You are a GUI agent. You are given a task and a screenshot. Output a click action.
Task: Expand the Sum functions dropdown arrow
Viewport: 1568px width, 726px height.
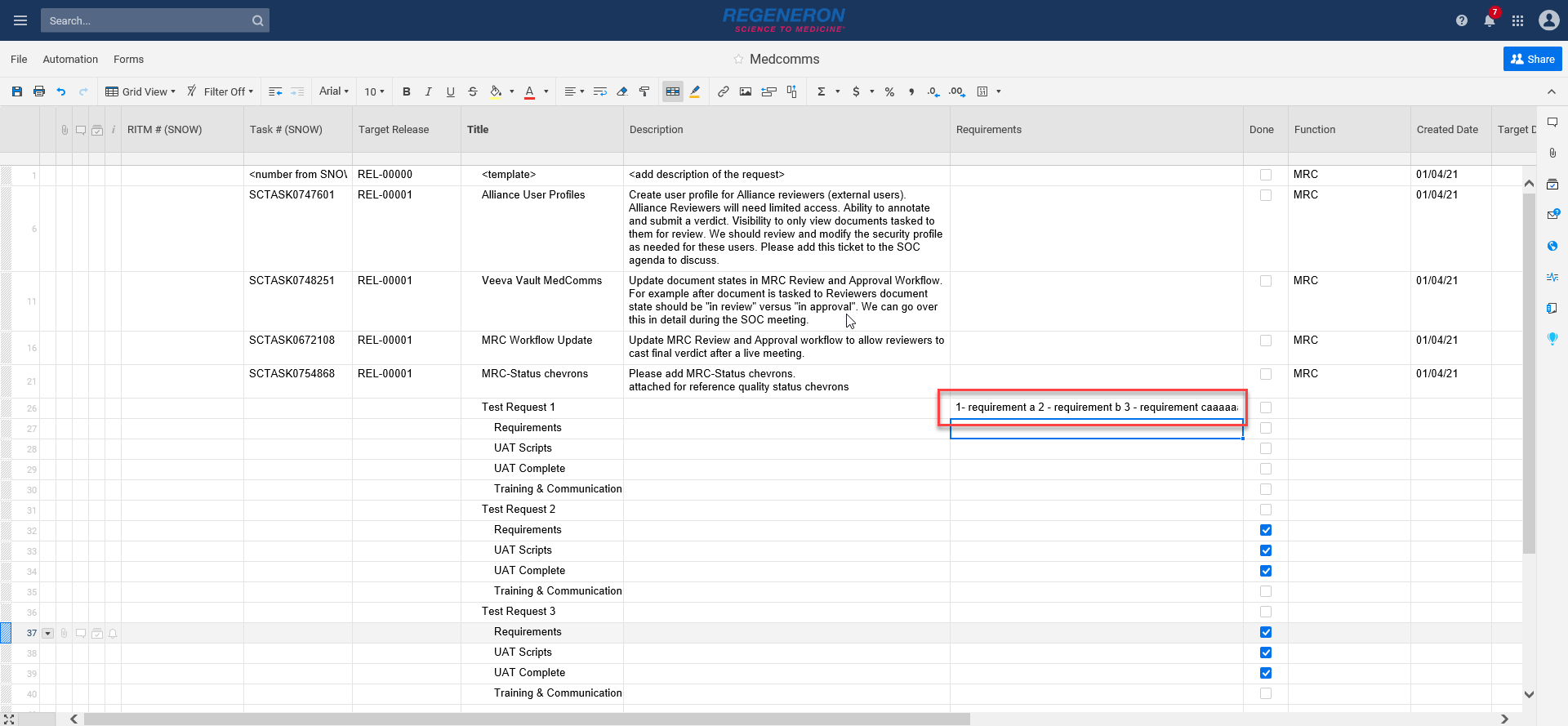click(837, 91)
